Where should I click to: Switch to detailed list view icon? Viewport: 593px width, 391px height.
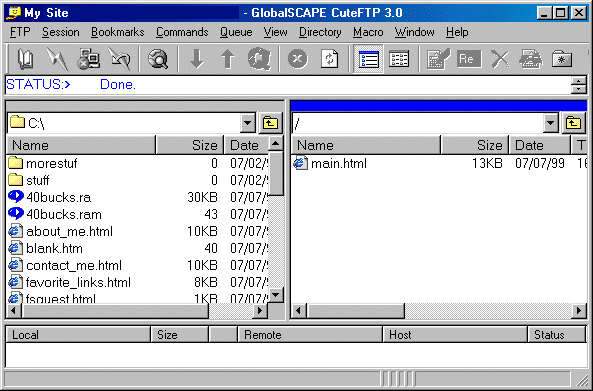[368, 59]
